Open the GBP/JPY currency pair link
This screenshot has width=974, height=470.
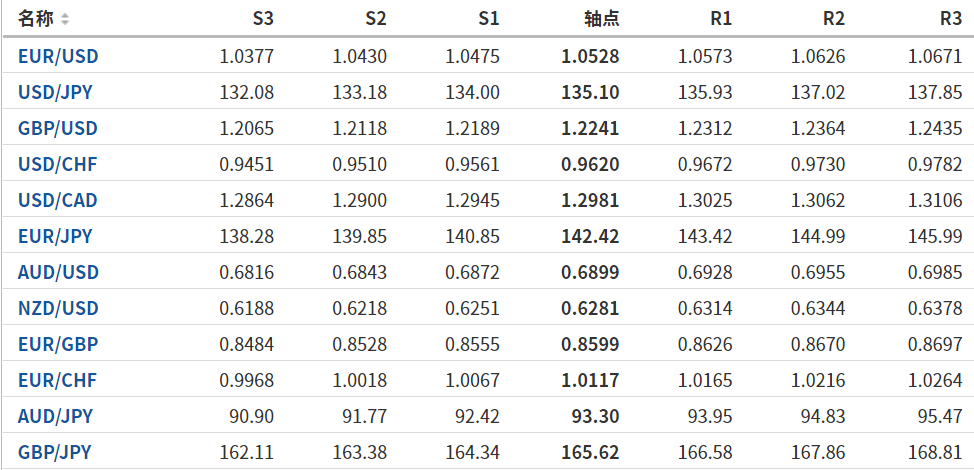(x=55, y=452)
